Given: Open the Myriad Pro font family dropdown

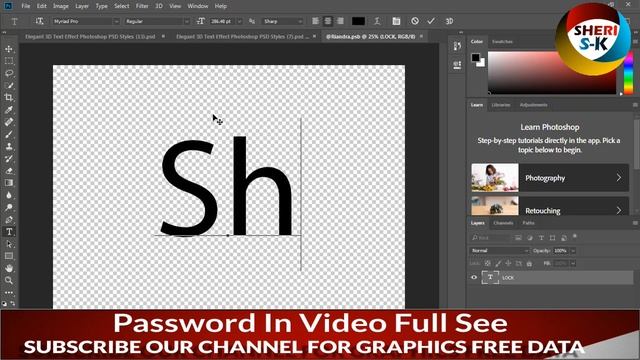Looking at the screenshot, I should click(x=116, y=21).
